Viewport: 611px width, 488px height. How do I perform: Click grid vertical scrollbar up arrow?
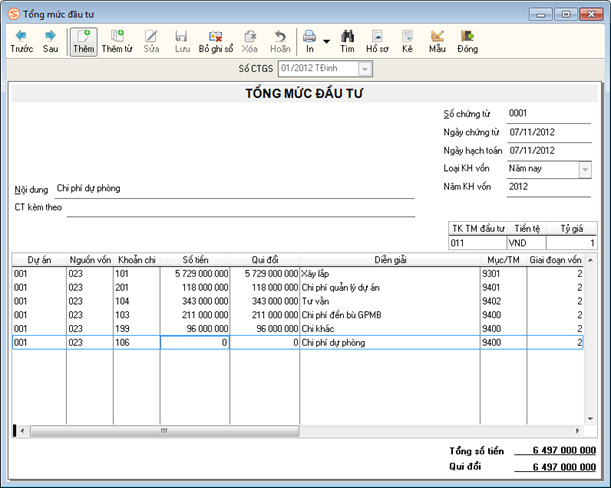tap(590, 260)
